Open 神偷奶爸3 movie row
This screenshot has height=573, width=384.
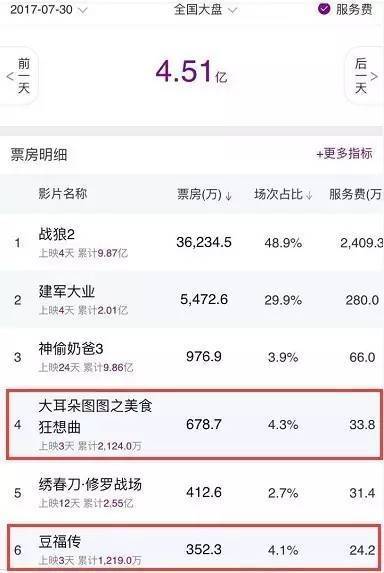[192, 357]
